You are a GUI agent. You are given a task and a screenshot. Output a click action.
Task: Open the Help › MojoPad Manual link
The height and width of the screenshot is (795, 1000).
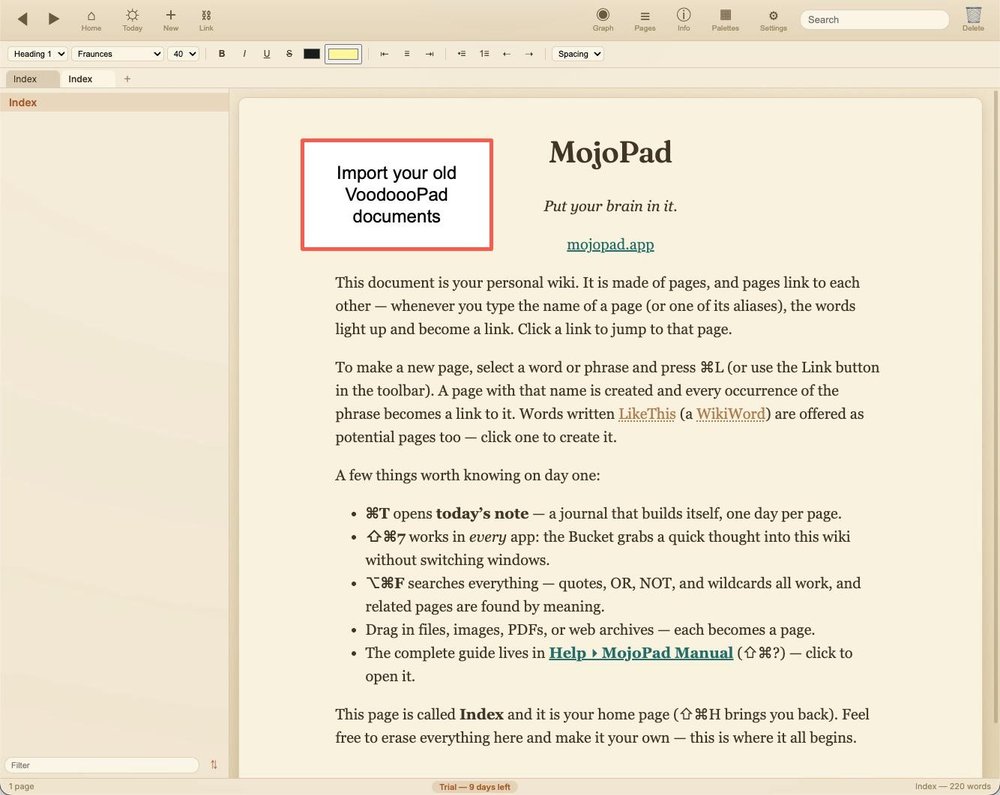click(x=641, y=653)
